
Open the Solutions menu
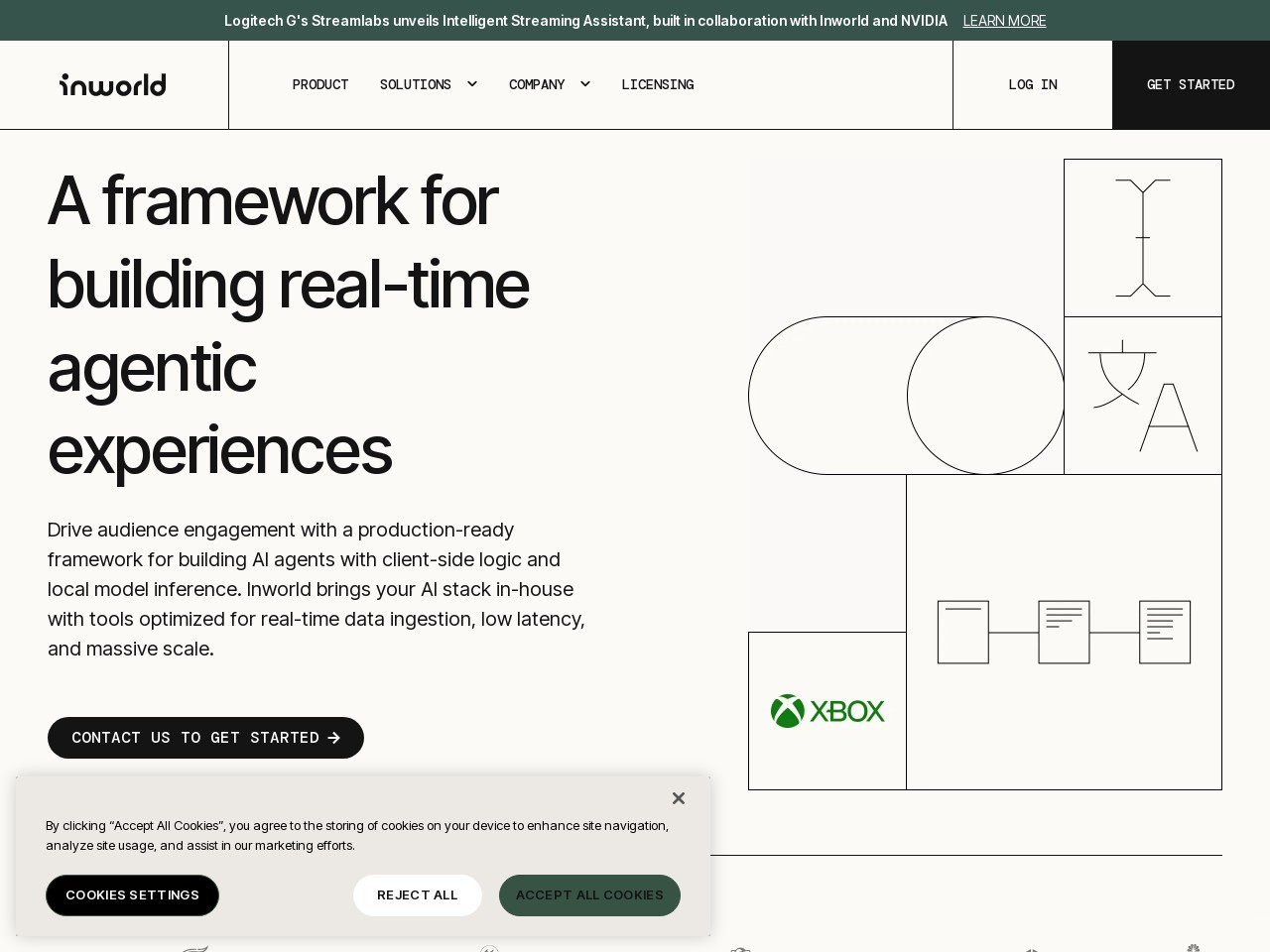click(416, 84)
